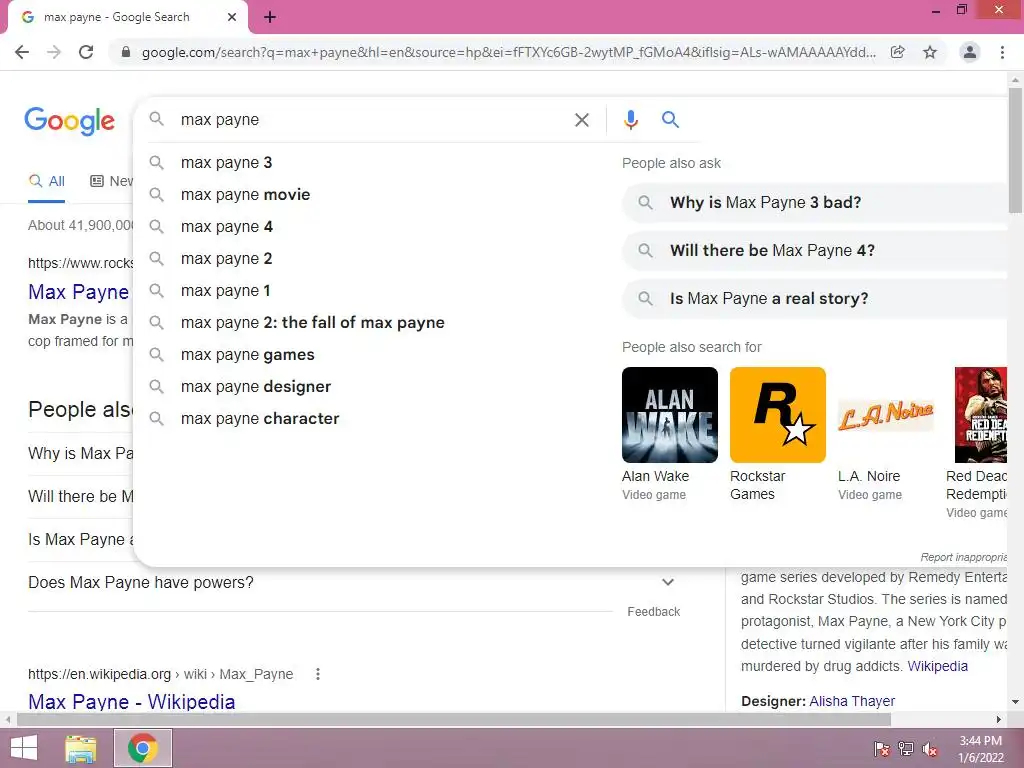Click the Chrome icon in the taskbar
Viewport: 1024px width, 768px height.
(143, 748)
